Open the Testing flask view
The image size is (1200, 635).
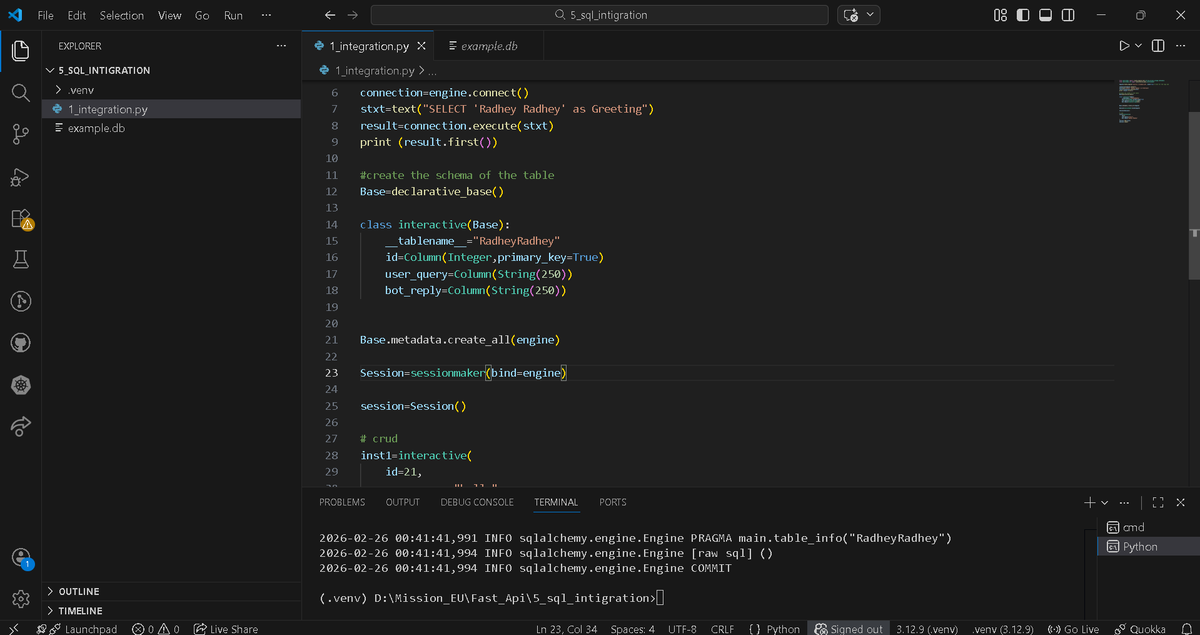click(20, 260)
